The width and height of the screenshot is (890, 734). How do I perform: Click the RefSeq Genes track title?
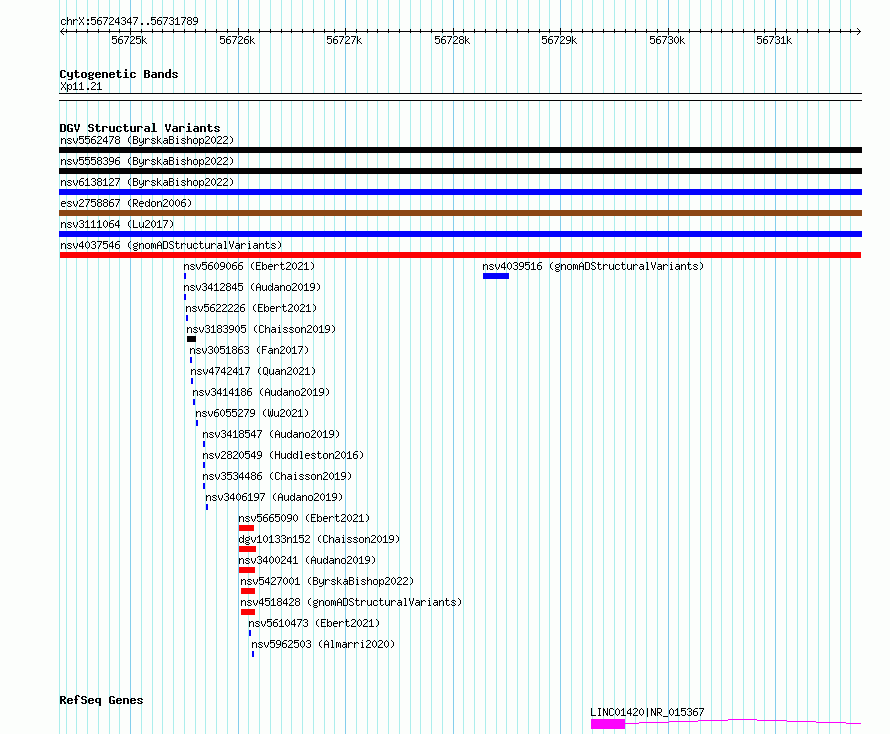point(101,700)
